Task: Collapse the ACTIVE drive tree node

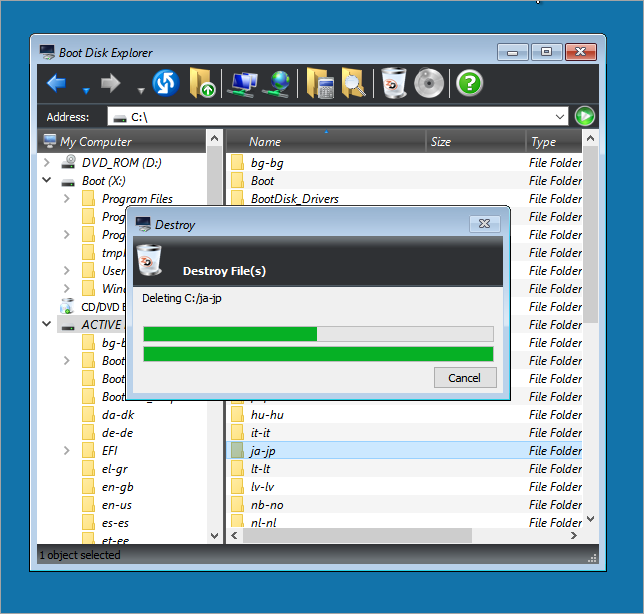Action: coord(47,324)
